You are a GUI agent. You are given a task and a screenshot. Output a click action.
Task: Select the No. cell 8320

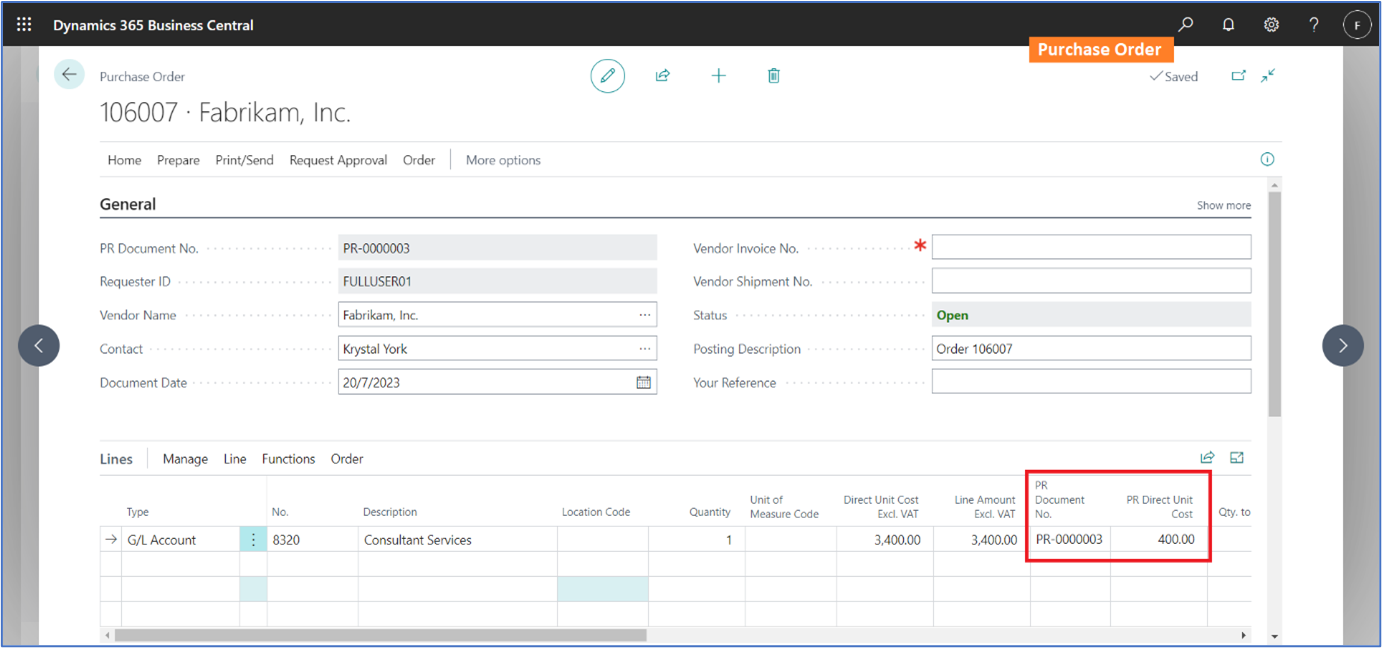[312, 540]
